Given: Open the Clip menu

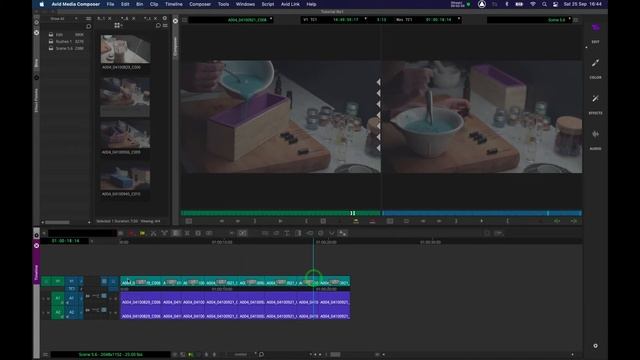Looking at the screenshot, I should 154,4.
